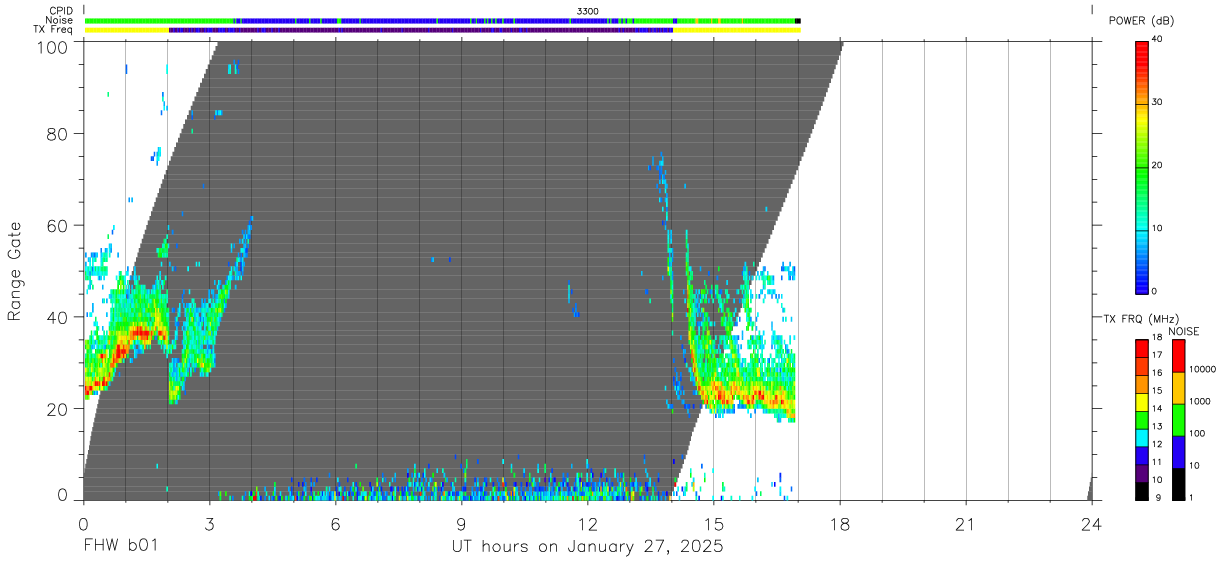Click the POWER (dB) color bar
The height and width of the screenshot is (567, 1228).
click(x=1141, y=167)
